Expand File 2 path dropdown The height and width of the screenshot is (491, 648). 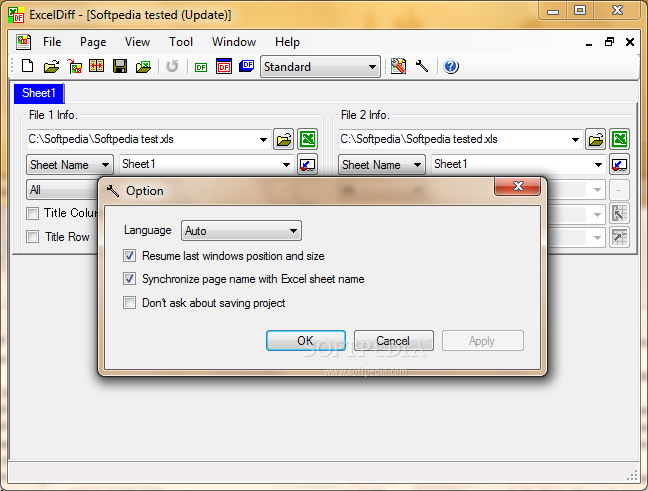click(x=575, y=140)
